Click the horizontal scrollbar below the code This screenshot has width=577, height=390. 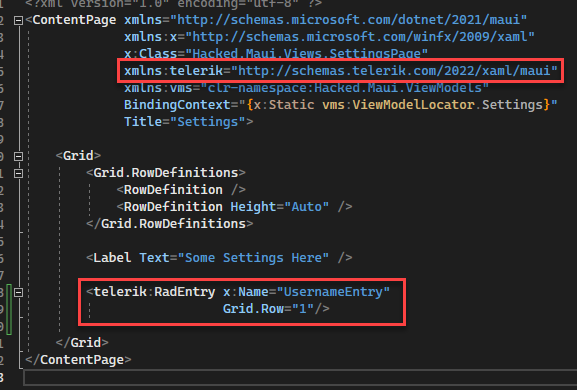pyautogui.click(x=300, y=378)
